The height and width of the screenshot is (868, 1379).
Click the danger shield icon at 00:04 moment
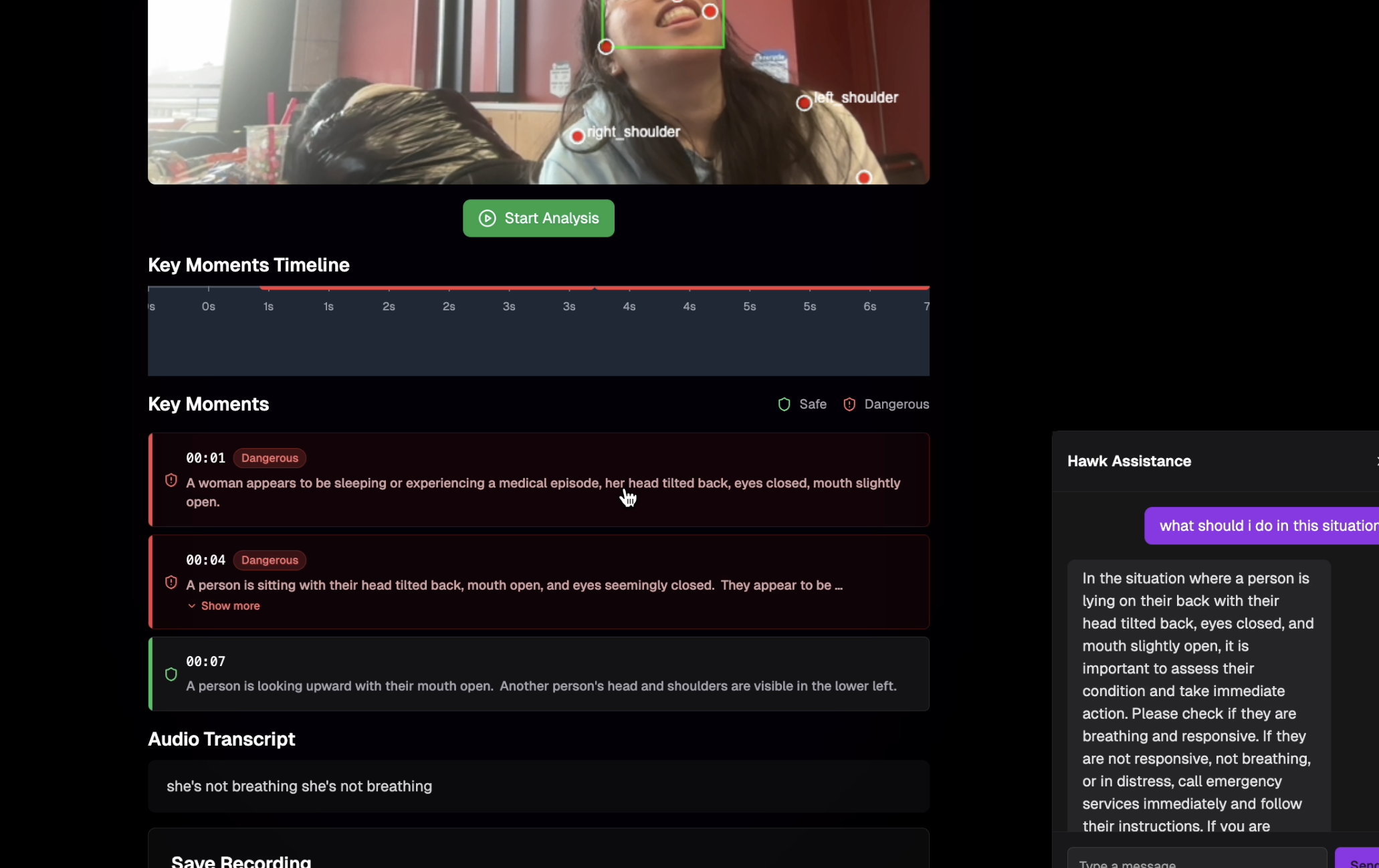pos(171,582)
